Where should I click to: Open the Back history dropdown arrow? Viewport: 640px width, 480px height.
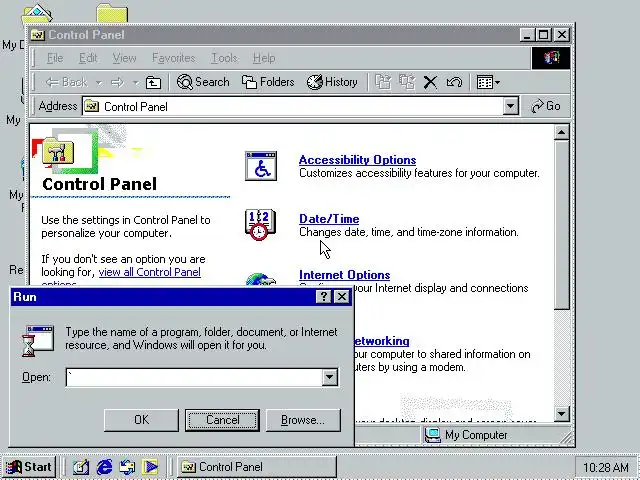click(98, 83)
